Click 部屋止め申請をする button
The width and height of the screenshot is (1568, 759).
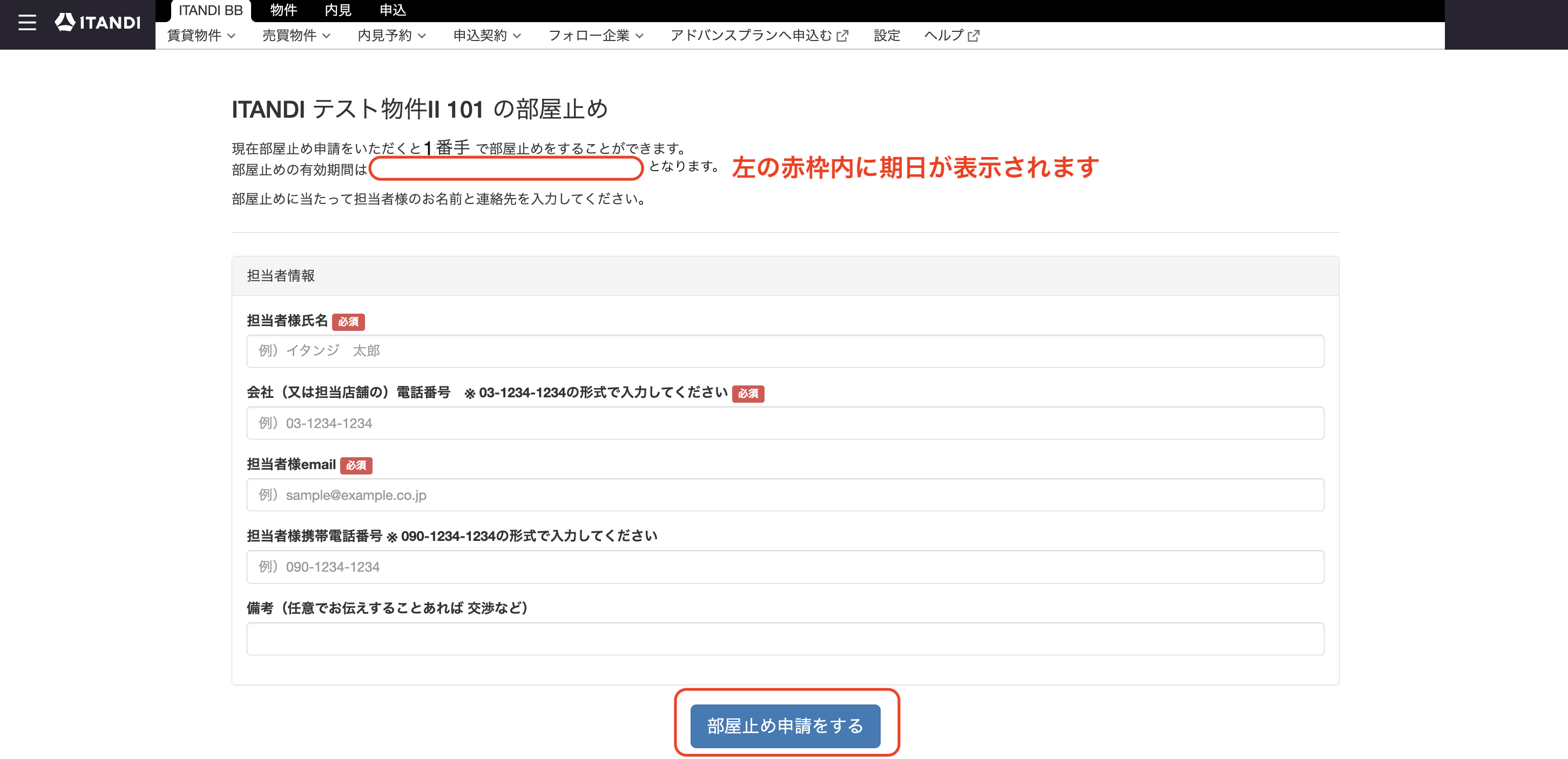[x=785, y=726]
